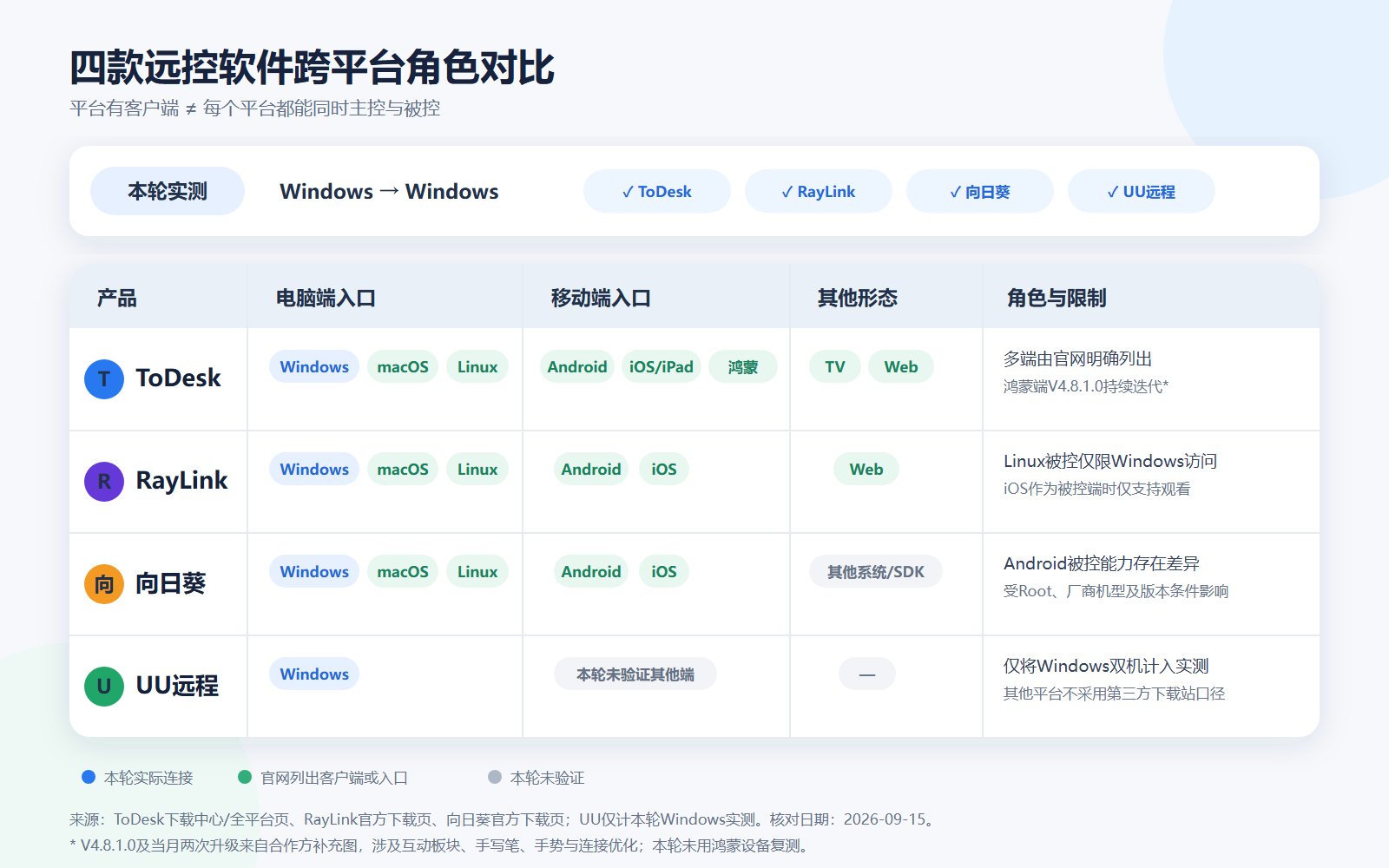Click the iOS tag in 向日葵 row

(664, 571)
